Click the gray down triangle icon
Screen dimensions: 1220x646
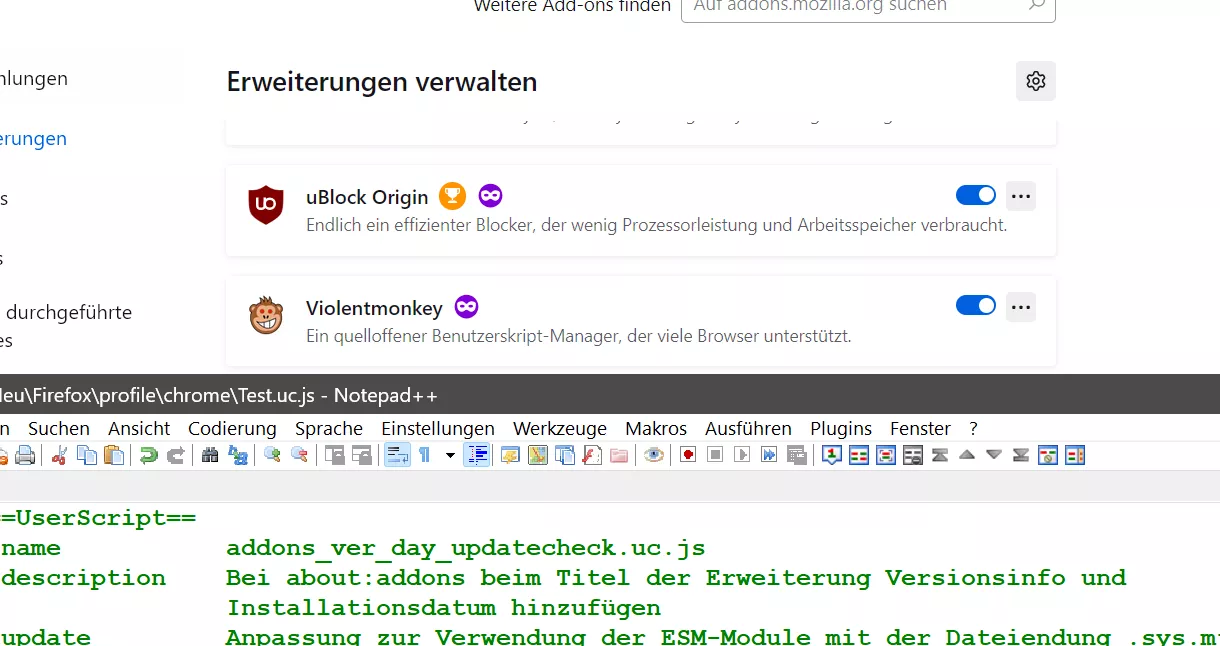coord(993,454)
